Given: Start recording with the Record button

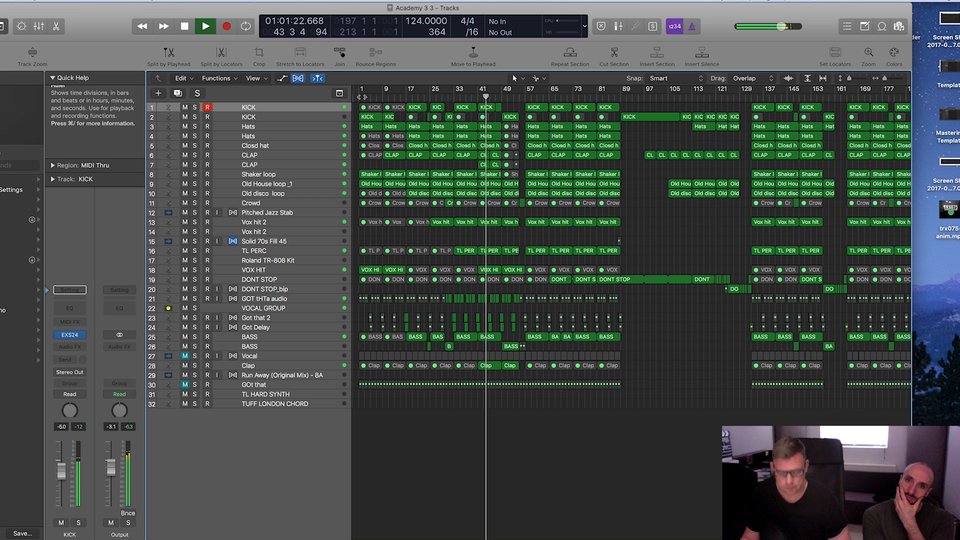Looking at the screenshot, I should tap(227, 26).
